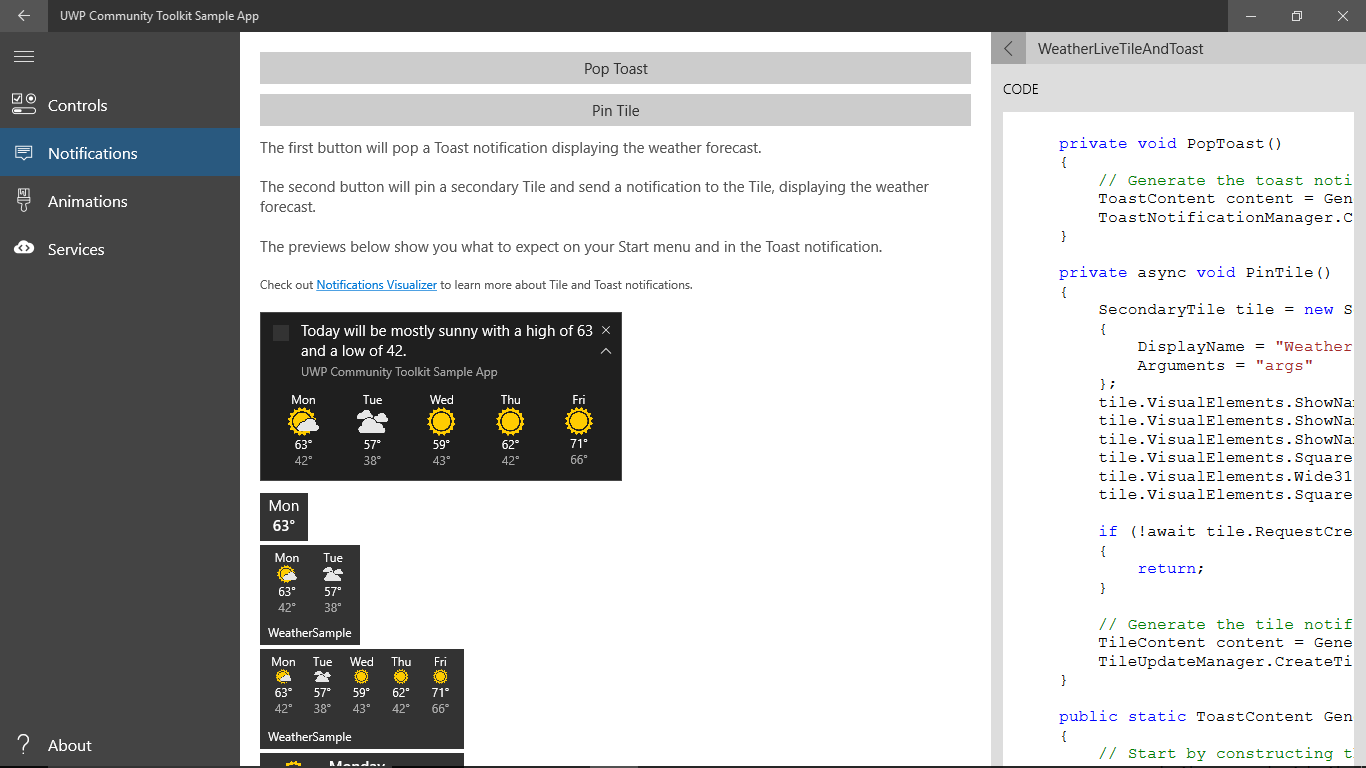Screen dimensions: 1366x768
Task: Click the About question mark icon
Action: (x=23, y=744)
